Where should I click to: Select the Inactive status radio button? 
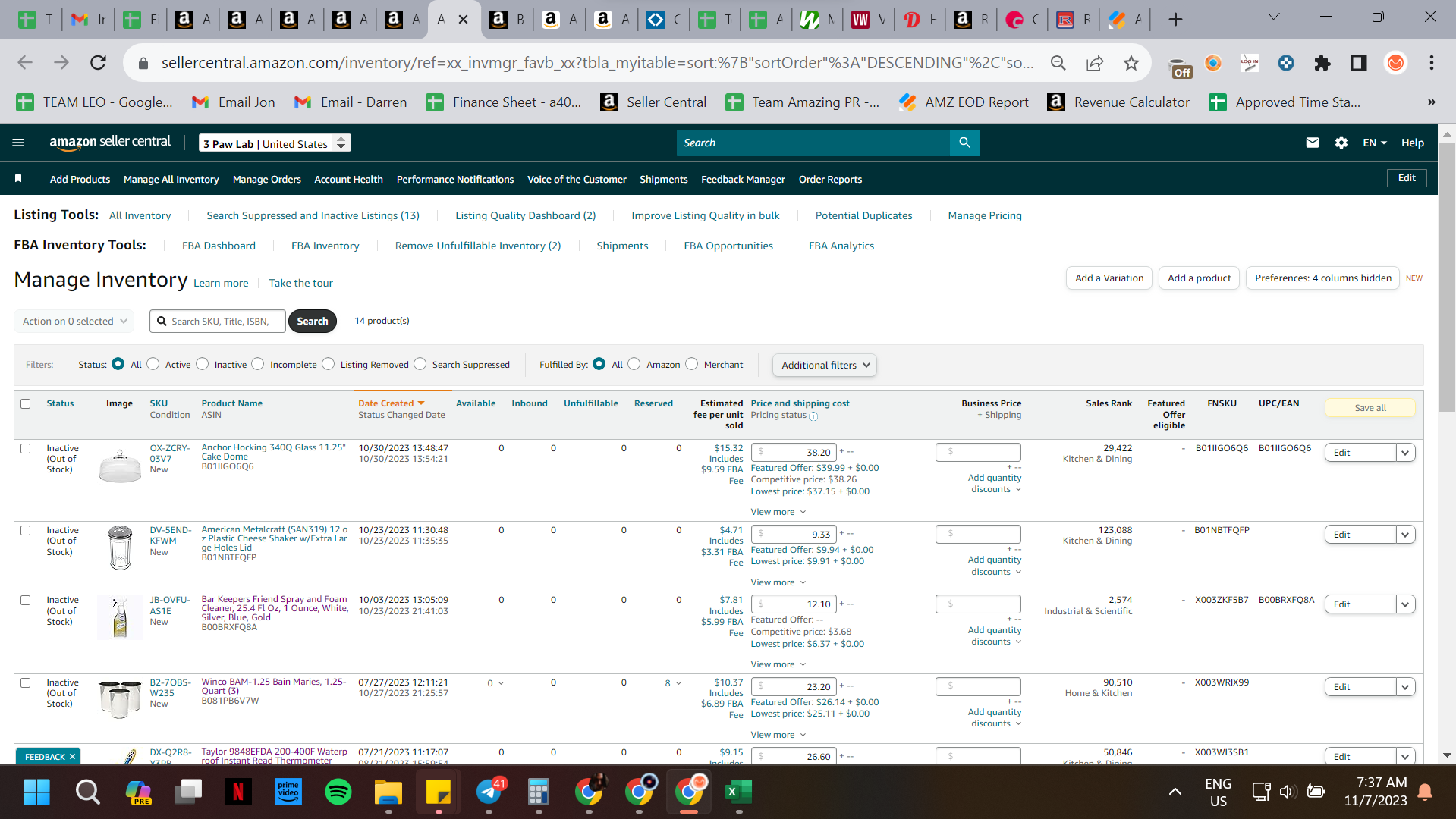203,364
